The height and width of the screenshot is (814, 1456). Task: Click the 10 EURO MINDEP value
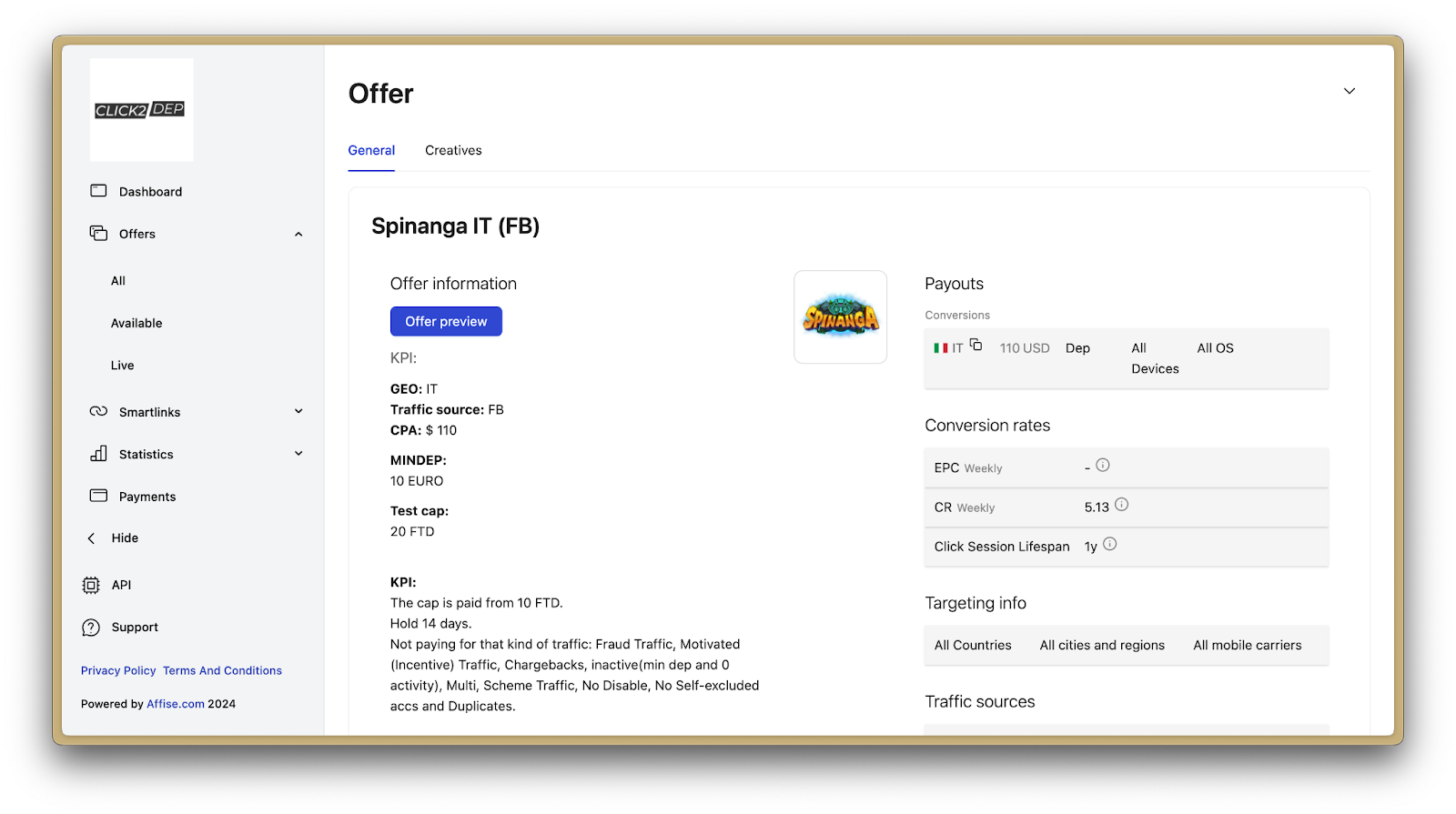(417, 481)
